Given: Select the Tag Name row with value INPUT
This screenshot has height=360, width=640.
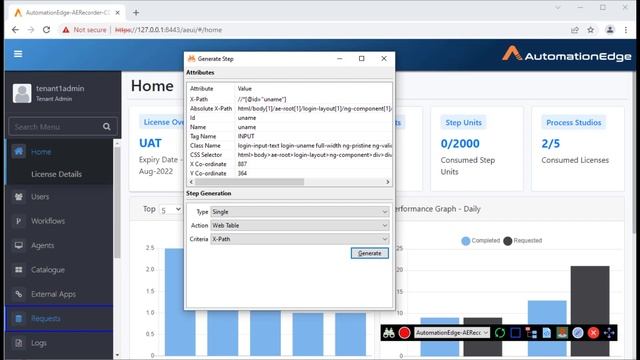Looking at the screenshot, I should 289,136.
